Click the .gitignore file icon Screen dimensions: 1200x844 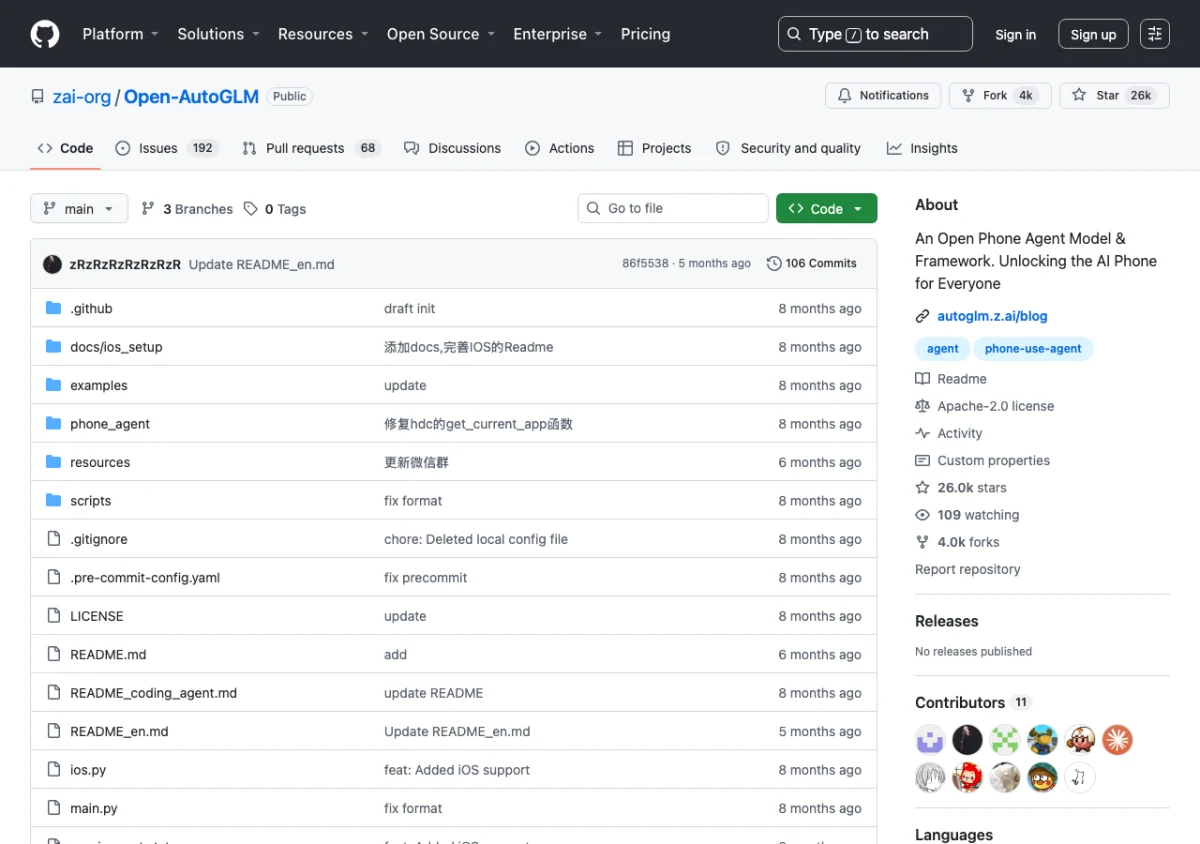[x=54, y=539]
